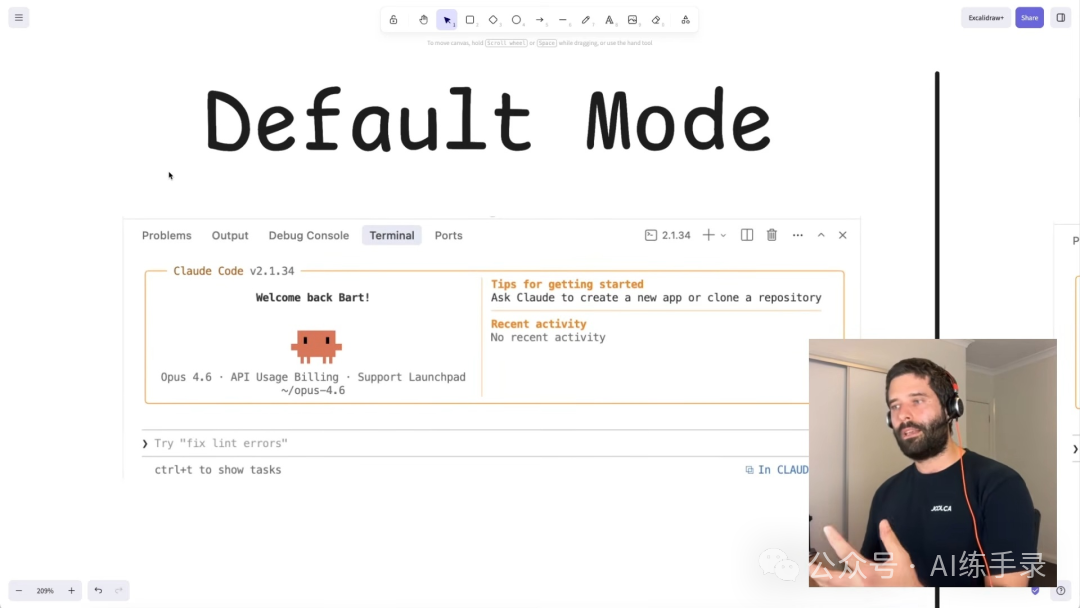Click the Share button
Viewport: 1080px width, 608px height.
(1029, 18)
